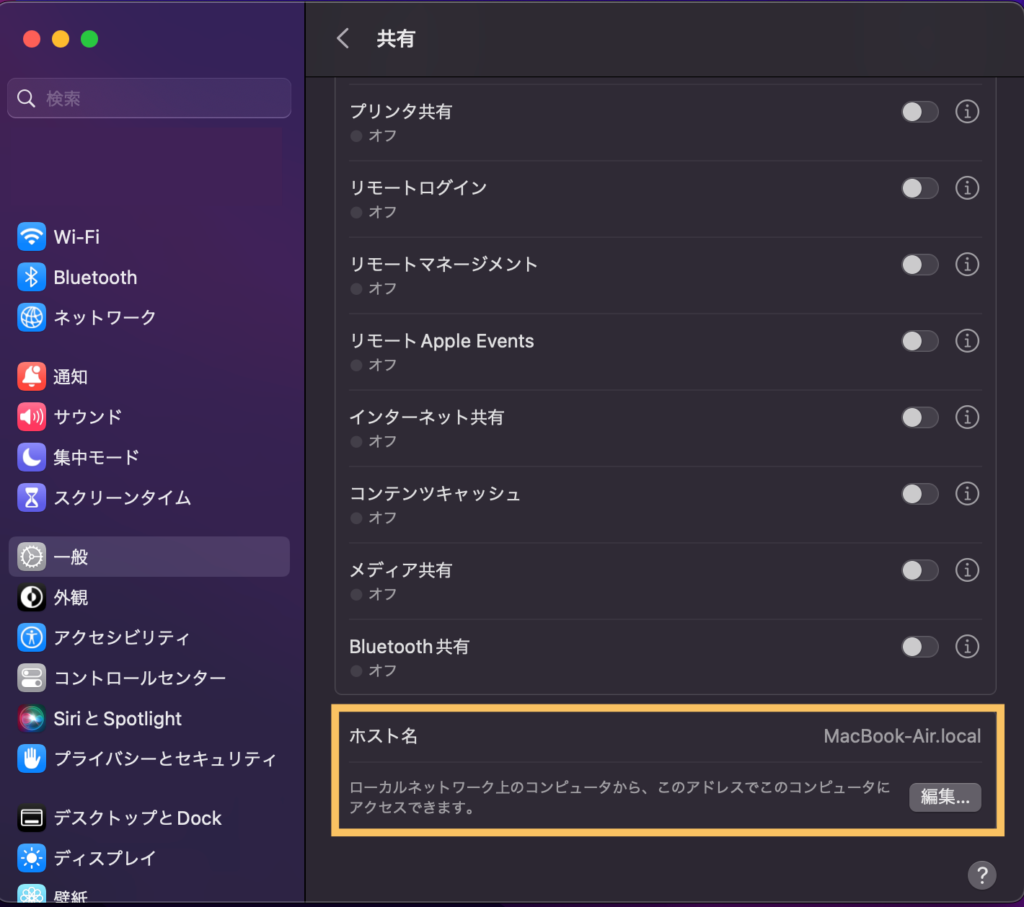The image size is (1024, 907).
Task: Click the デスクトップと Dock icon
Action: (31, 818)
